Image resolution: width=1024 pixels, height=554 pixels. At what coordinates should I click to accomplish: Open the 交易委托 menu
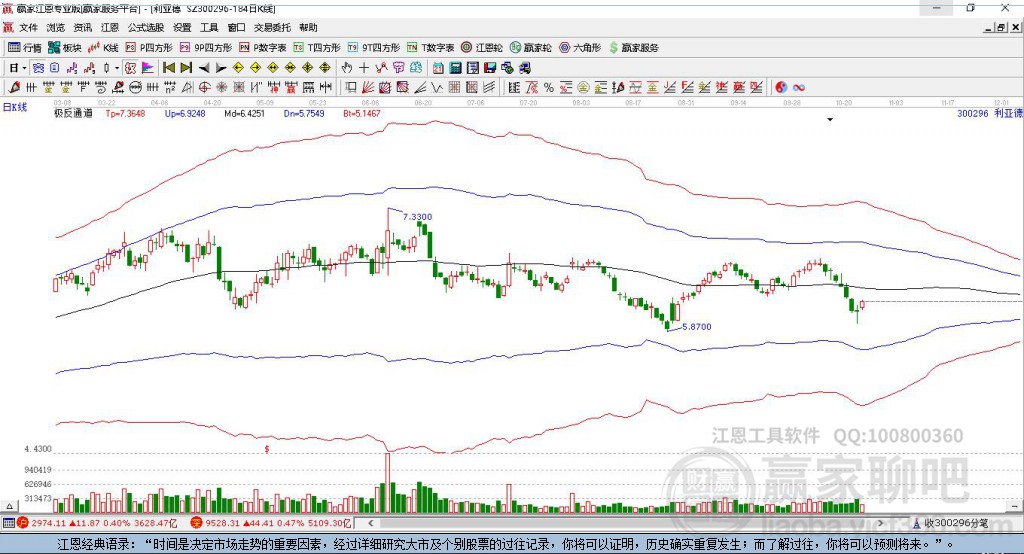pyautogui.click(x=272, y=27)
